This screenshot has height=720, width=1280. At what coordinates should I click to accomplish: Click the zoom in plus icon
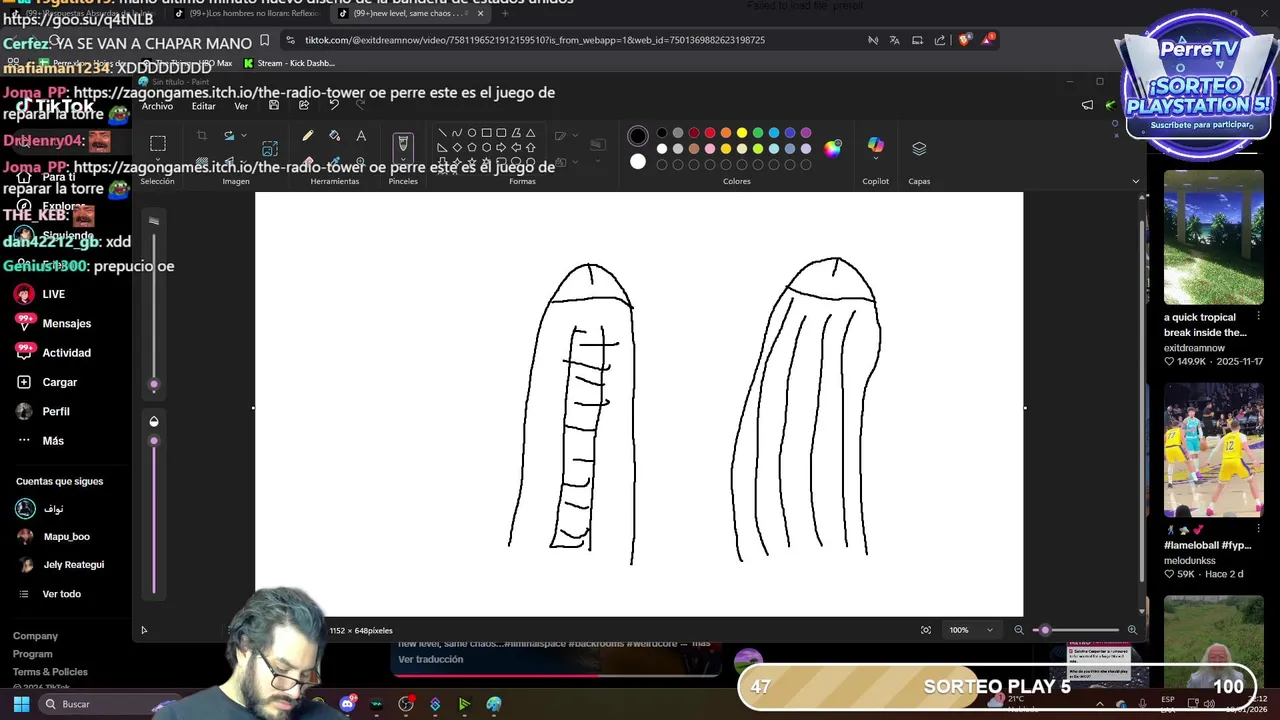[x=1132, y=630]
